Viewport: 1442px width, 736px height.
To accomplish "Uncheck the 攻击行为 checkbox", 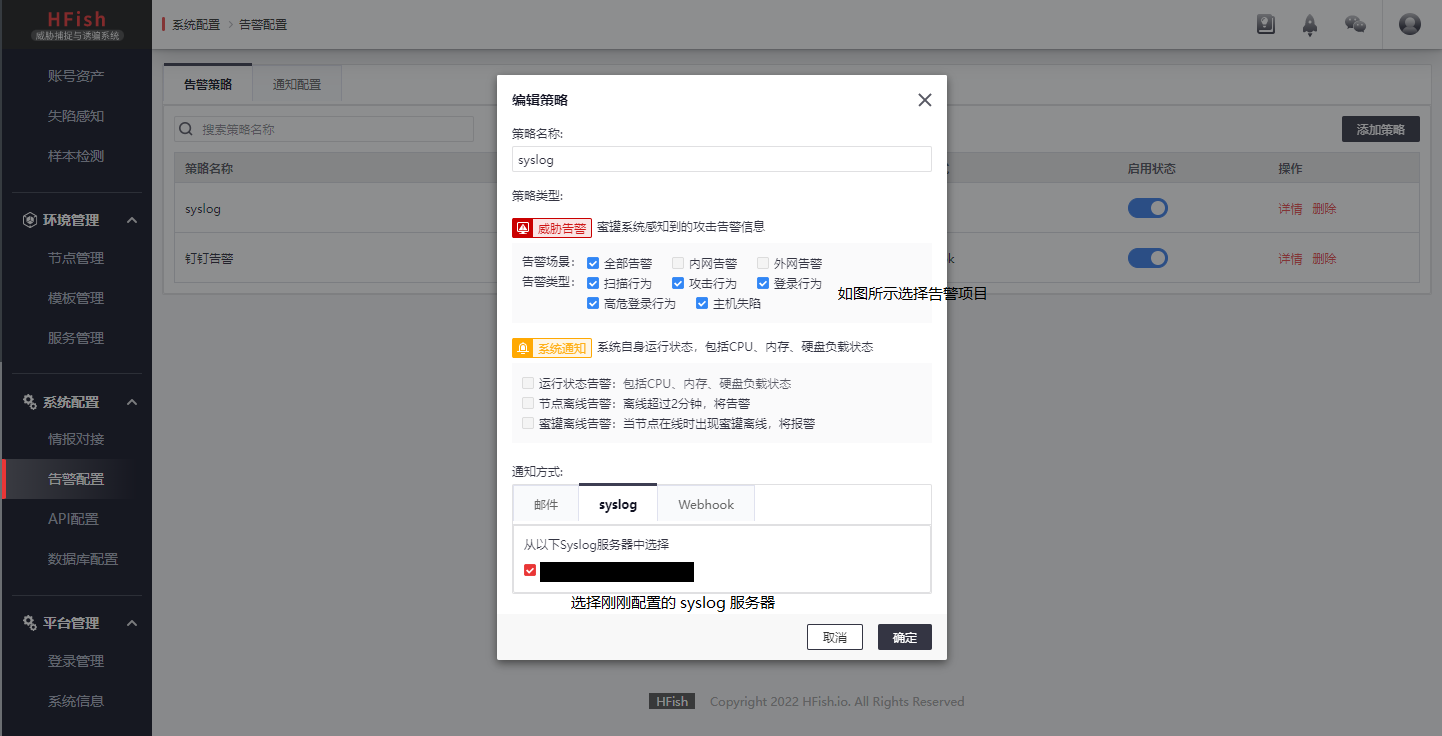I will tap(678, 283).
